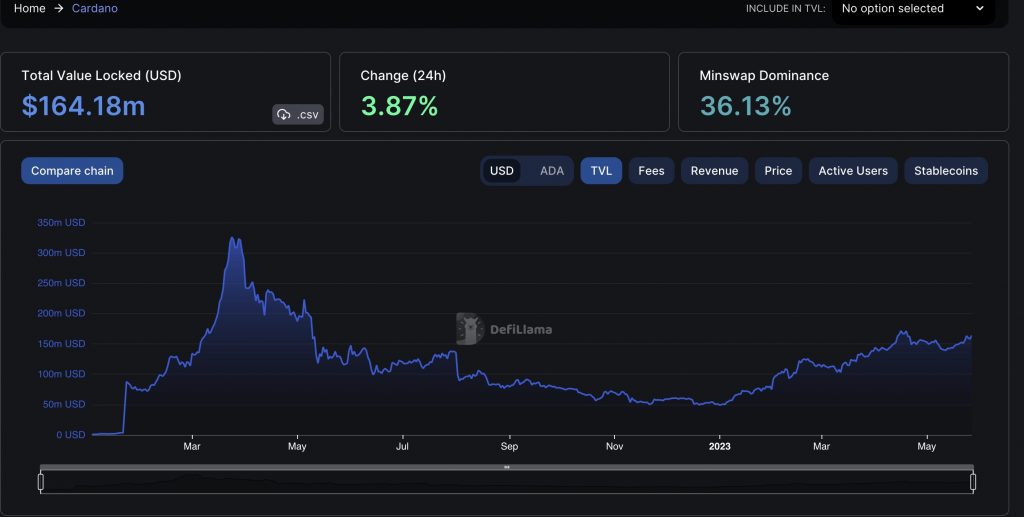Click the 3.87% change value
The image size is (1024, 517).
pyautogui.click(x=399, y=106)
